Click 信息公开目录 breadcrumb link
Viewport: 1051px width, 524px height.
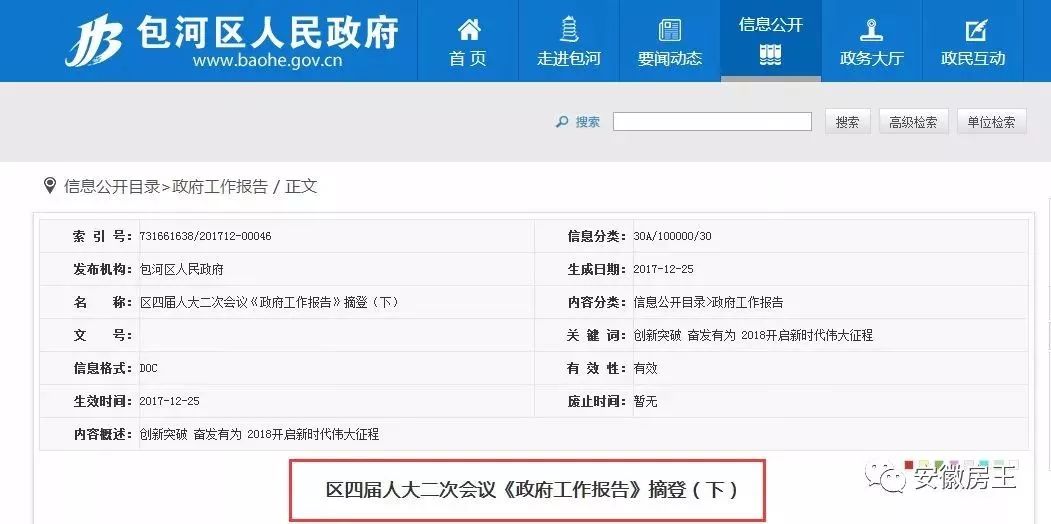point(111,186)
